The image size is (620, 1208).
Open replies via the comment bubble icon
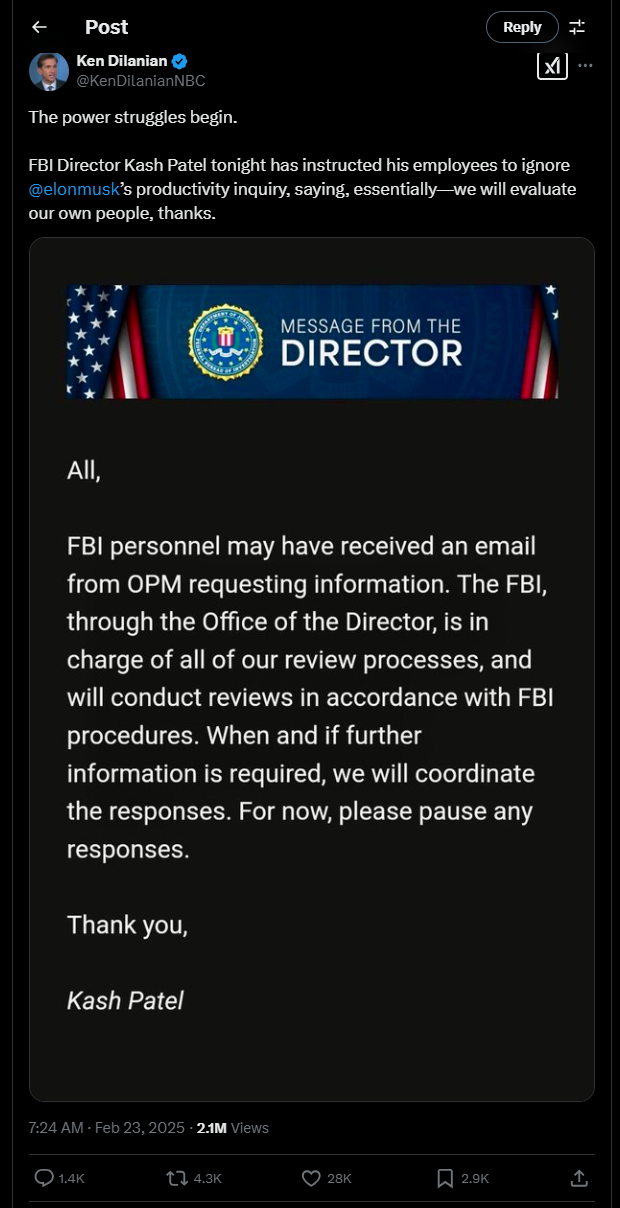coord(44,1178)
